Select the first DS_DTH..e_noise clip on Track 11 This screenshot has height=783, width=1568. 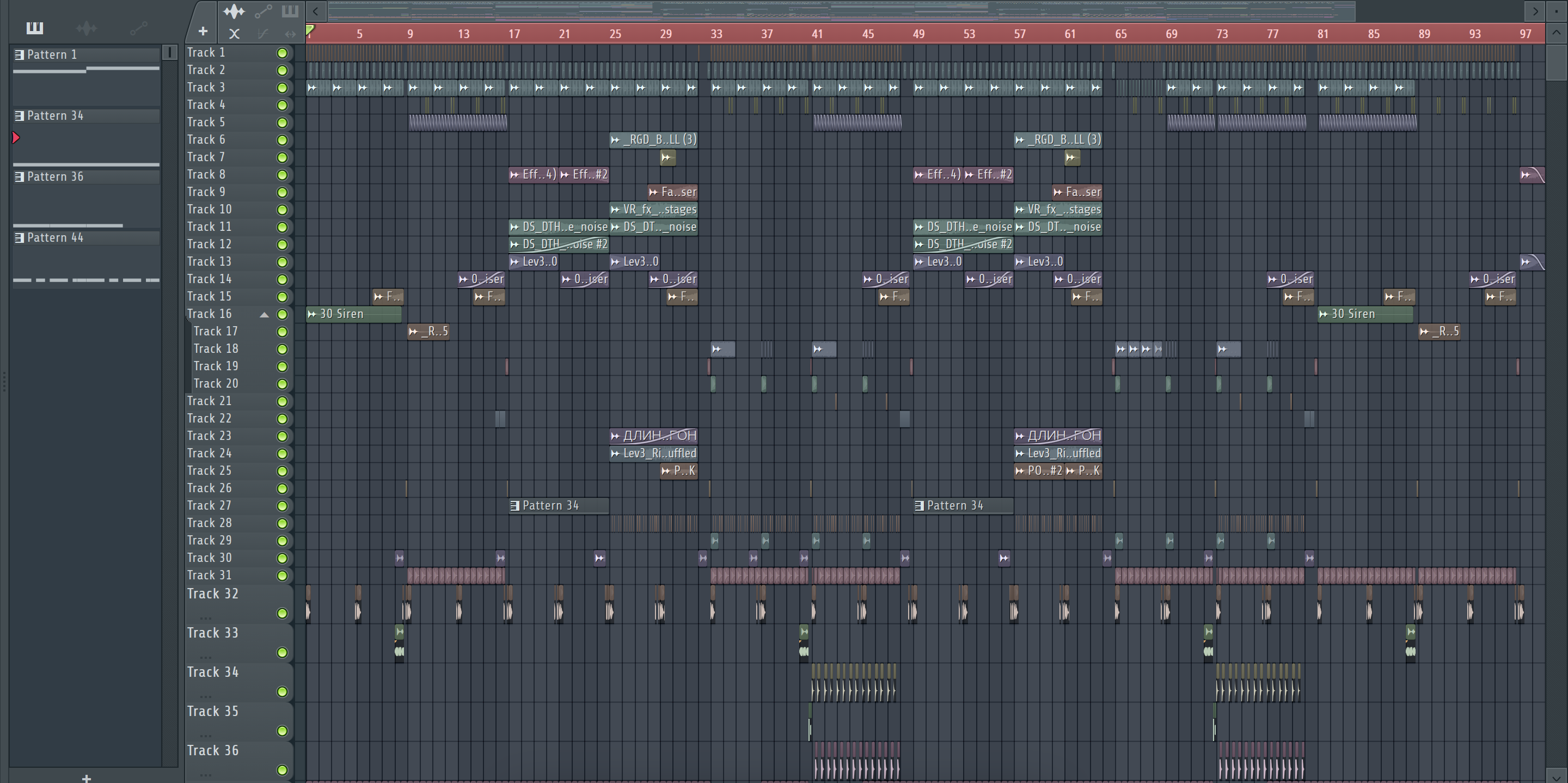point(558,227)
